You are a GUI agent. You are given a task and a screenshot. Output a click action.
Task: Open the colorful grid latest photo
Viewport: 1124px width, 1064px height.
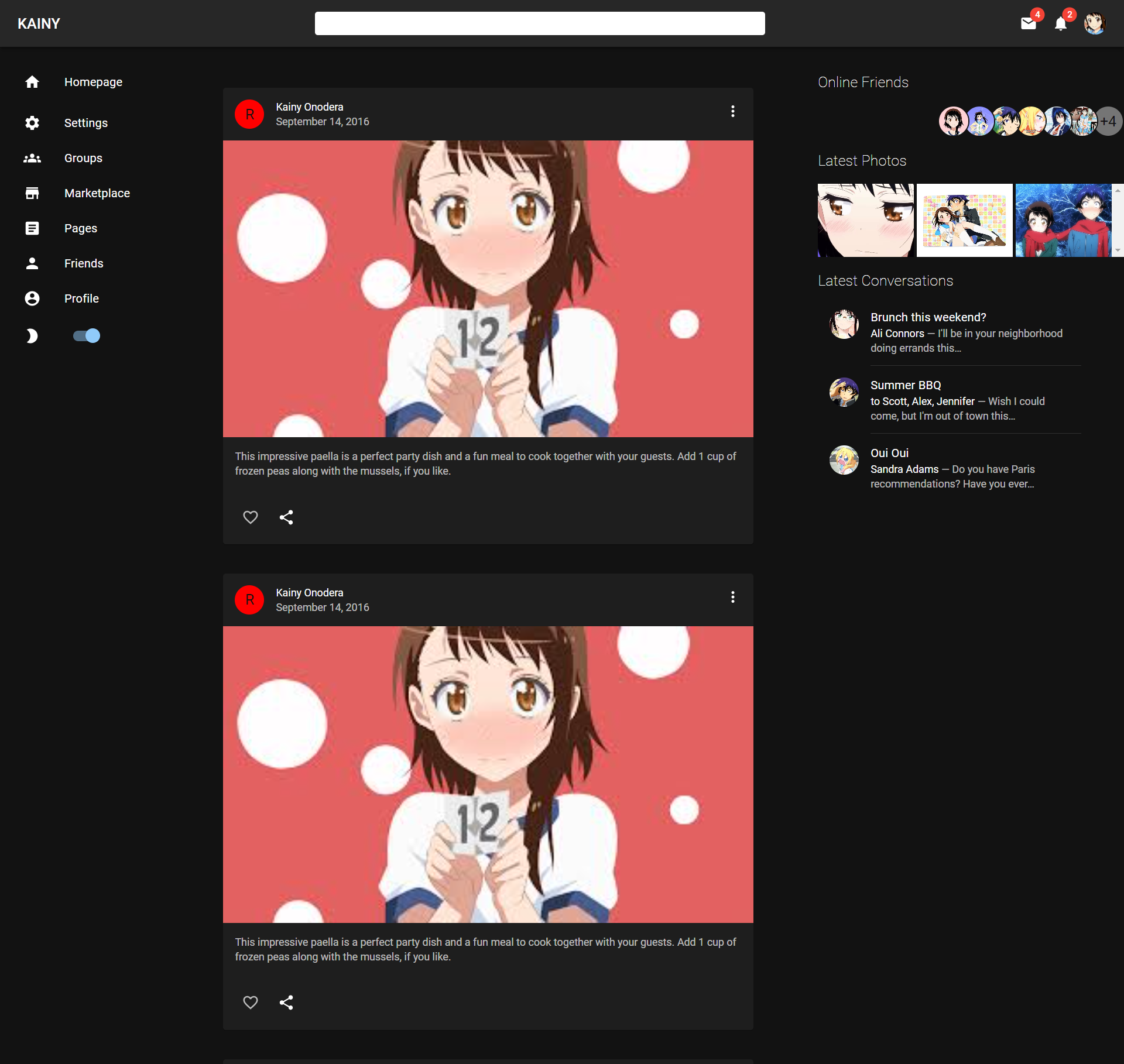(964, 220)
